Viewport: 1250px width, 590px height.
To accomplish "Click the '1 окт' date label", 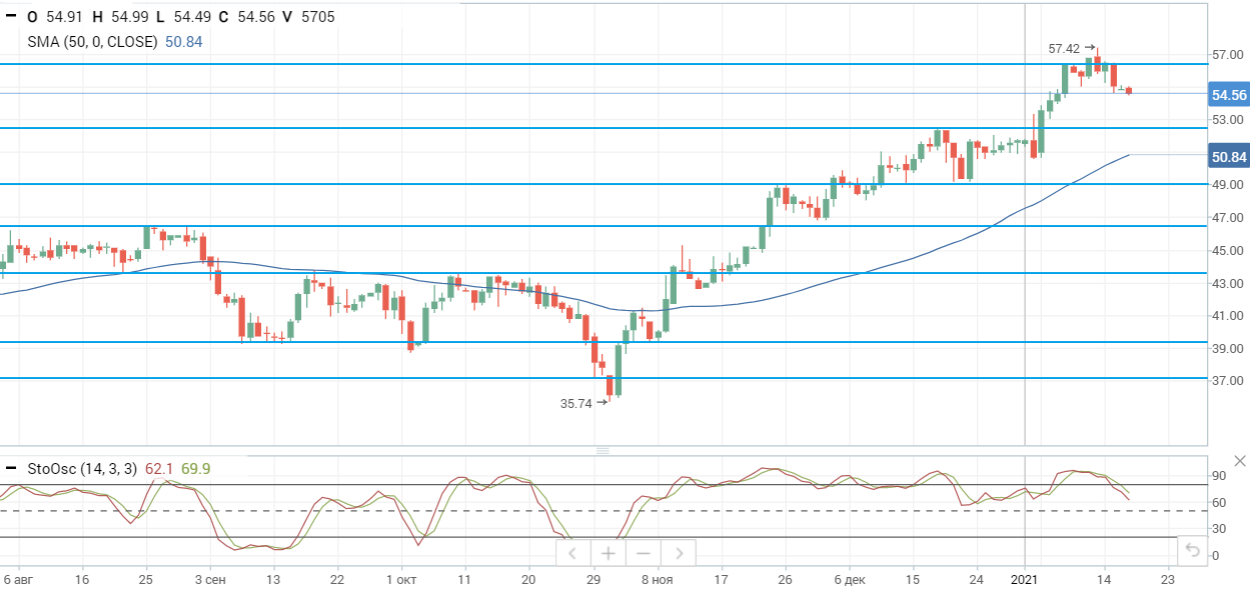I will 402,579.
